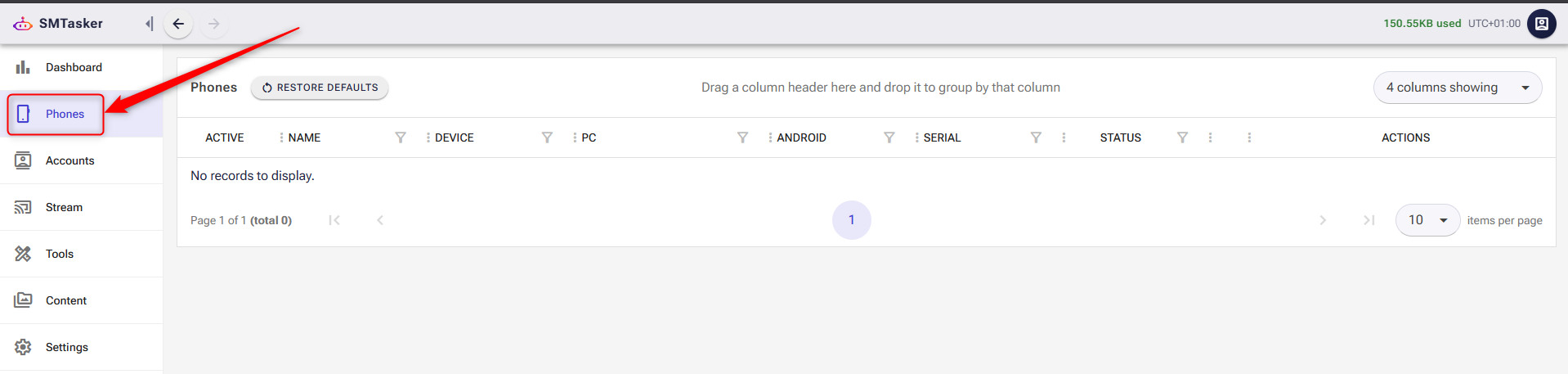Viewport: 1568px width, 374px height.
Task: Filter the SERIAL column
Action: pos(1036,137)
